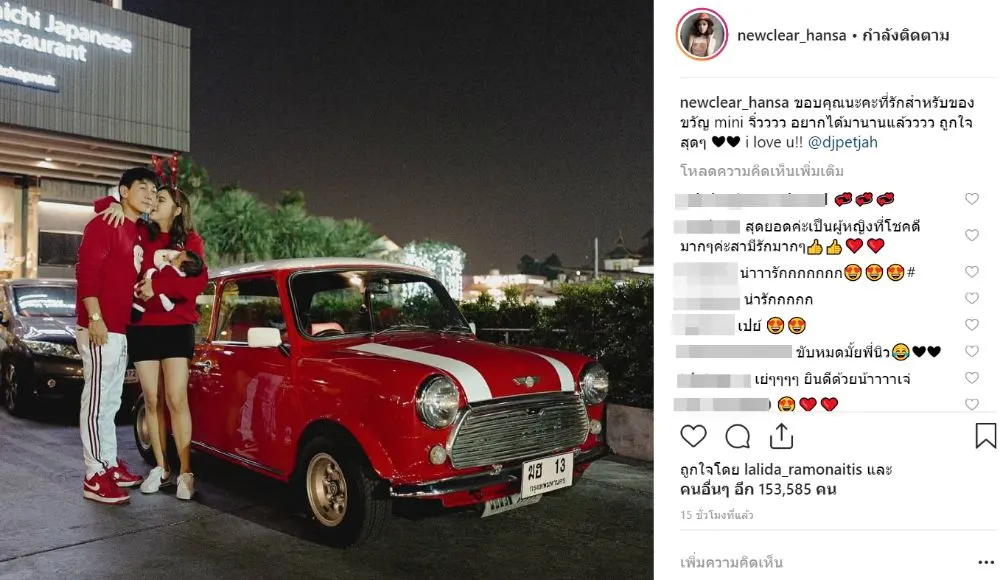Like the น่ารักกกกก comment heart
Viewport: 1000px width, 580px height.
pos(971,298)
